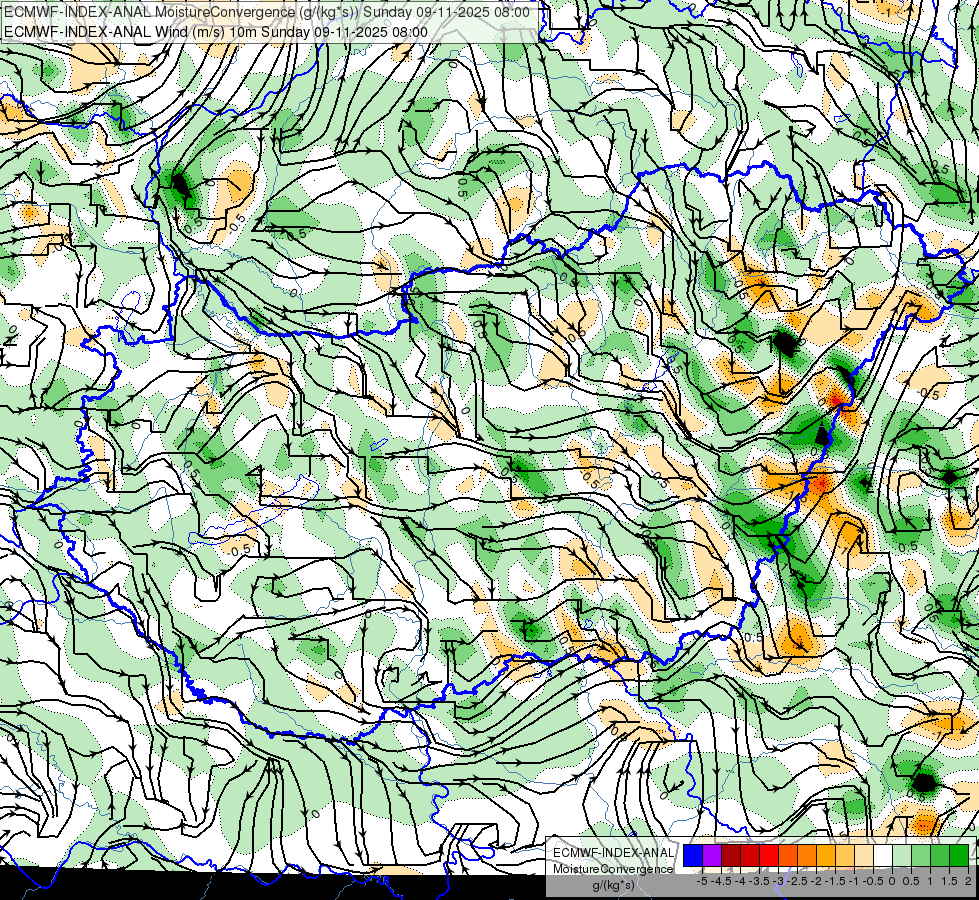Click the legend value '2' at right end
The height and width of the screenshot is (900, 979).
[968, 881]
